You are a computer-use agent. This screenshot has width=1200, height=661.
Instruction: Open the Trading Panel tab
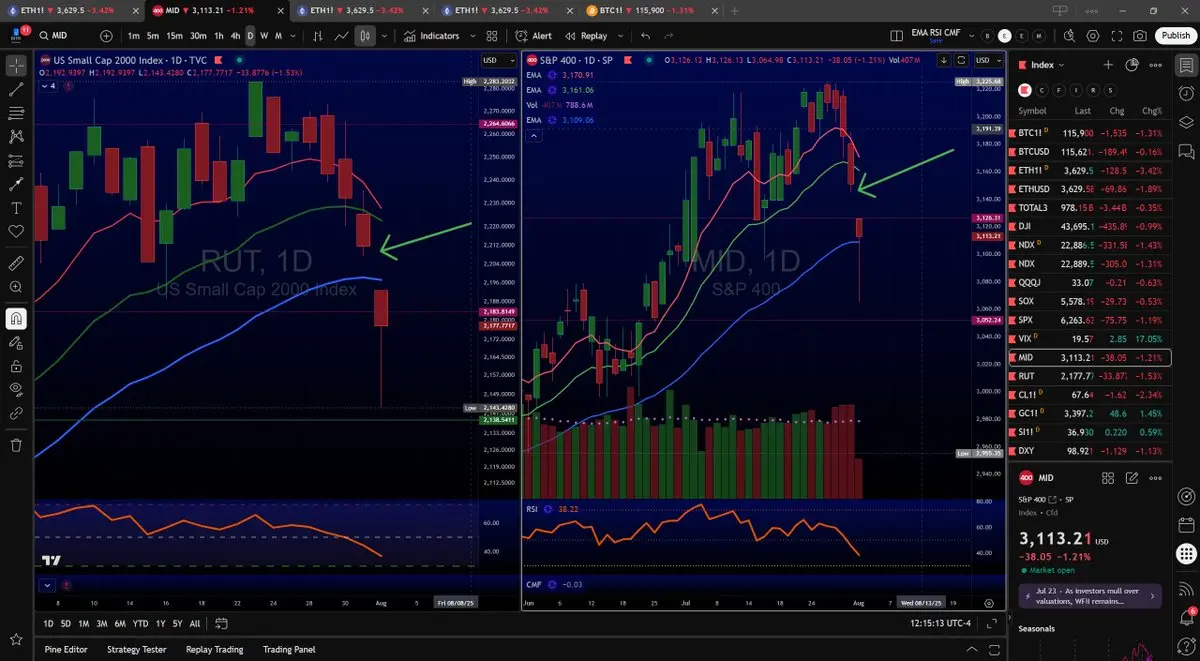click(289, 649)
